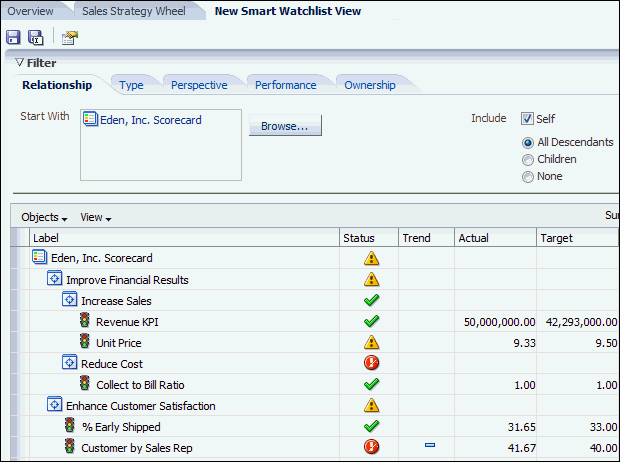The width and height of the screenshot is (620, 462).
Task: Switch to the Overview tab
Action: click(x=30, y=11)
